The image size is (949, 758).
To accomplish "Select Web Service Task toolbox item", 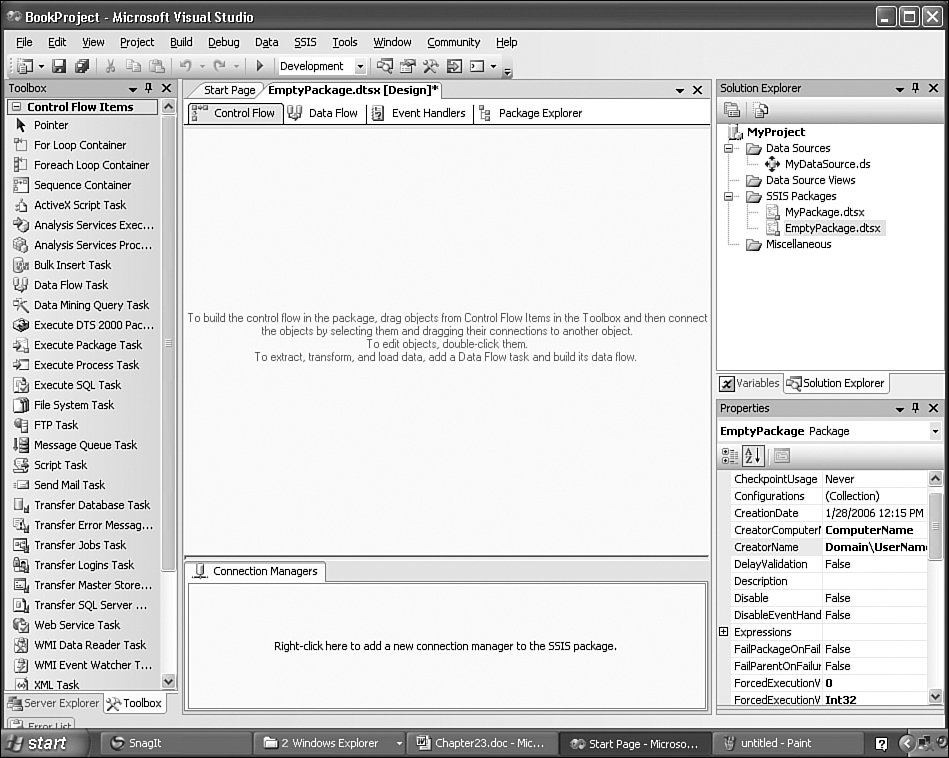I will click(85, 625).
